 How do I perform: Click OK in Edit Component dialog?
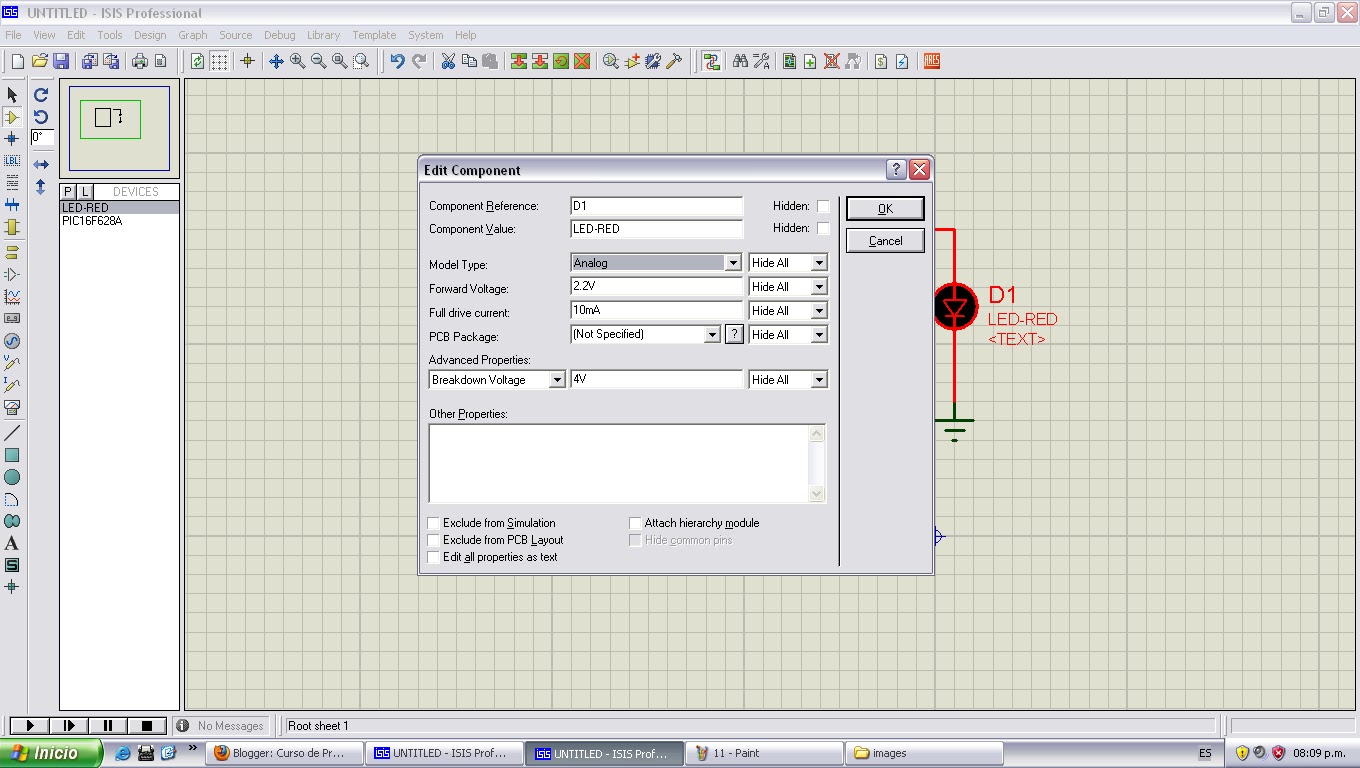(x=885, y=208)
